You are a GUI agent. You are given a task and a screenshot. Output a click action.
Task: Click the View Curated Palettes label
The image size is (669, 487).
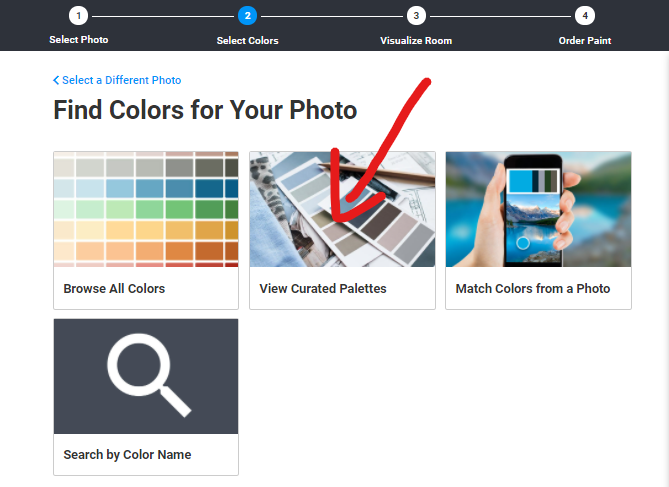(323, 289)
